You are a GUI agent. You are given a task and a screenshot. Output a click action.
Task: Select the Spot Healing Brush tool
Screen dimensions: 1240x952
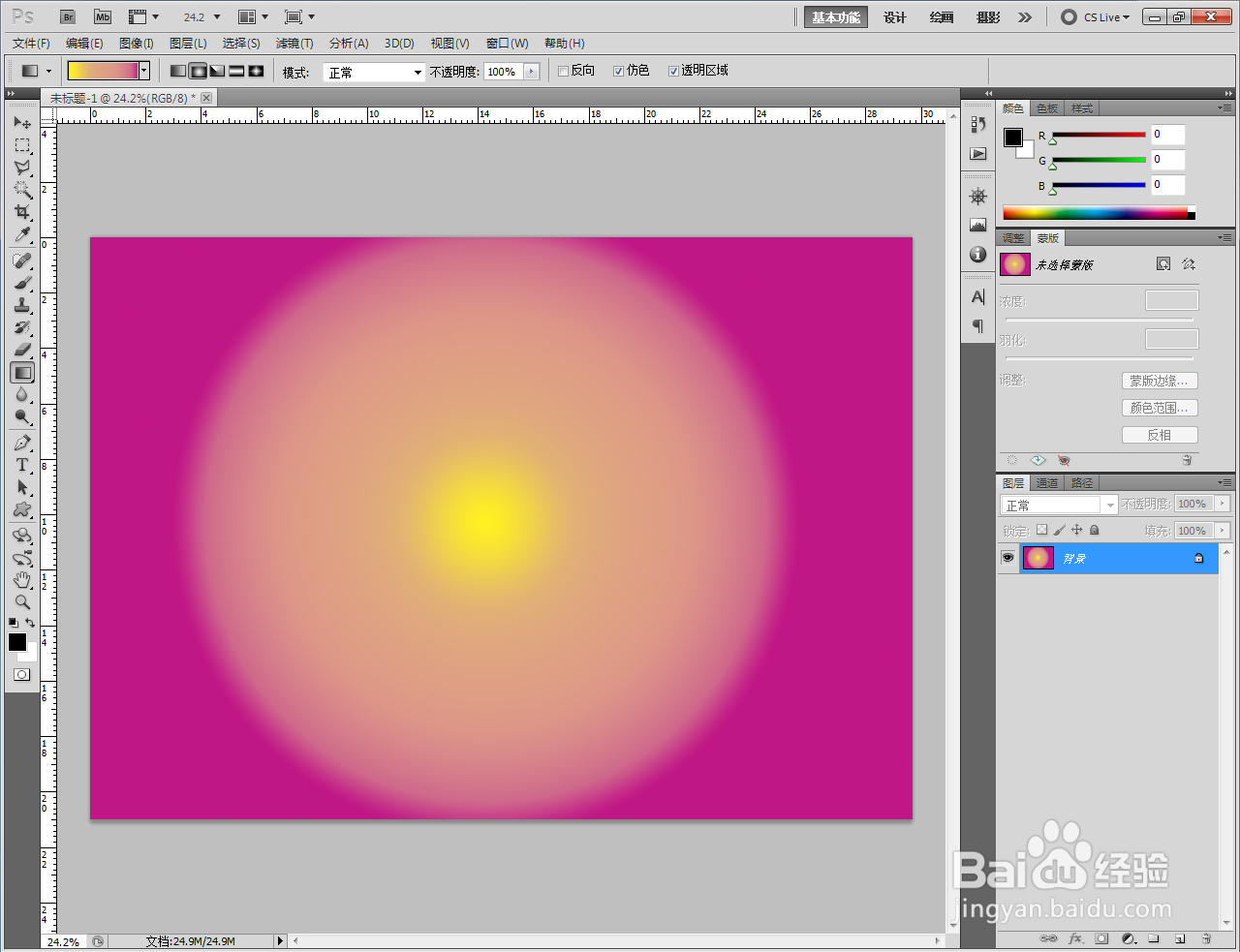pyautogui.click(x=22, y=261)
